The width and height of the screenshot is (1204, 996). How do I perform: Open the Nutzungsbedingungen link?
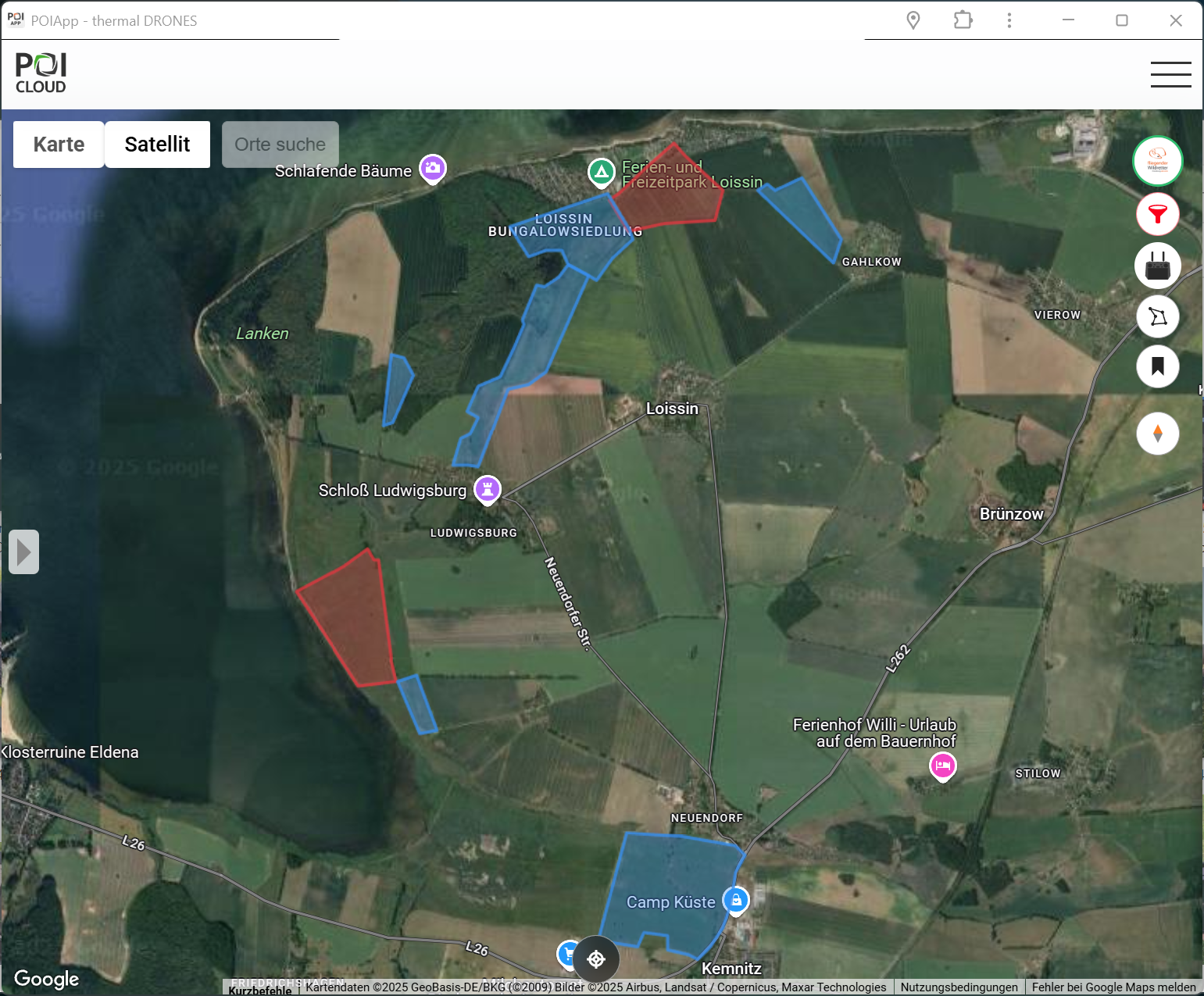coord(959,987)
